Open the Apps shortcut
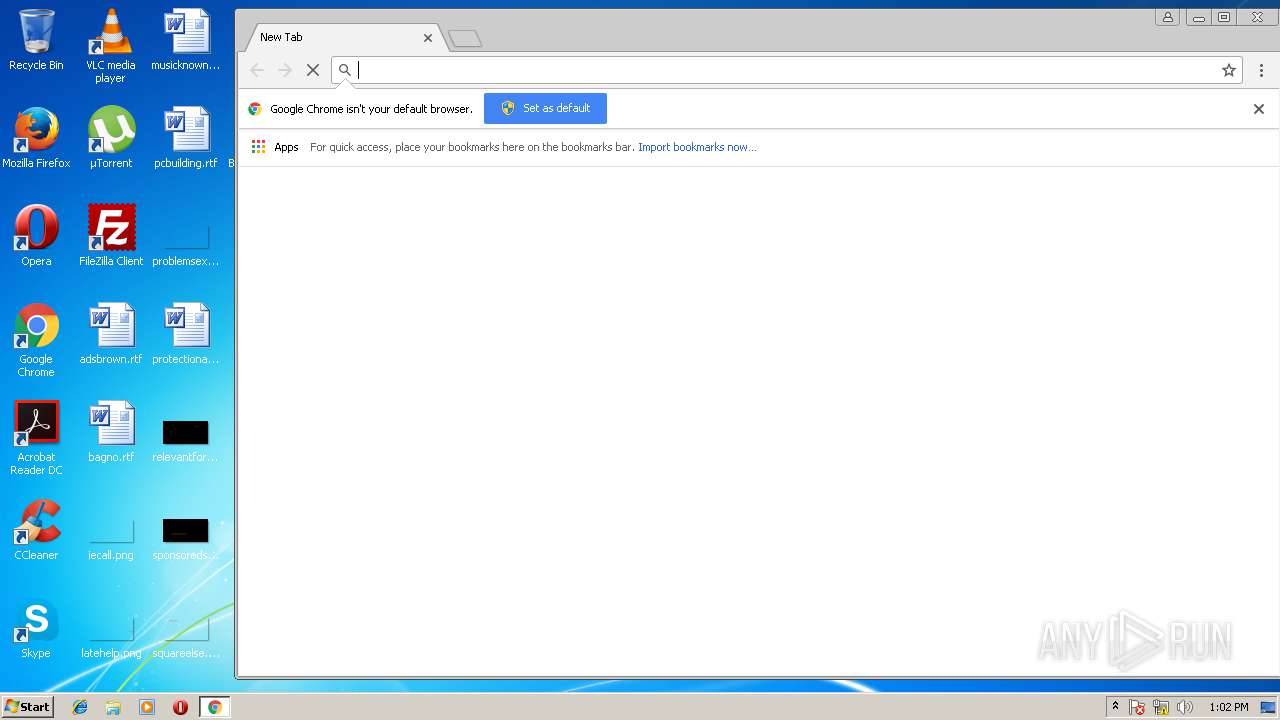 coord(275,147)
